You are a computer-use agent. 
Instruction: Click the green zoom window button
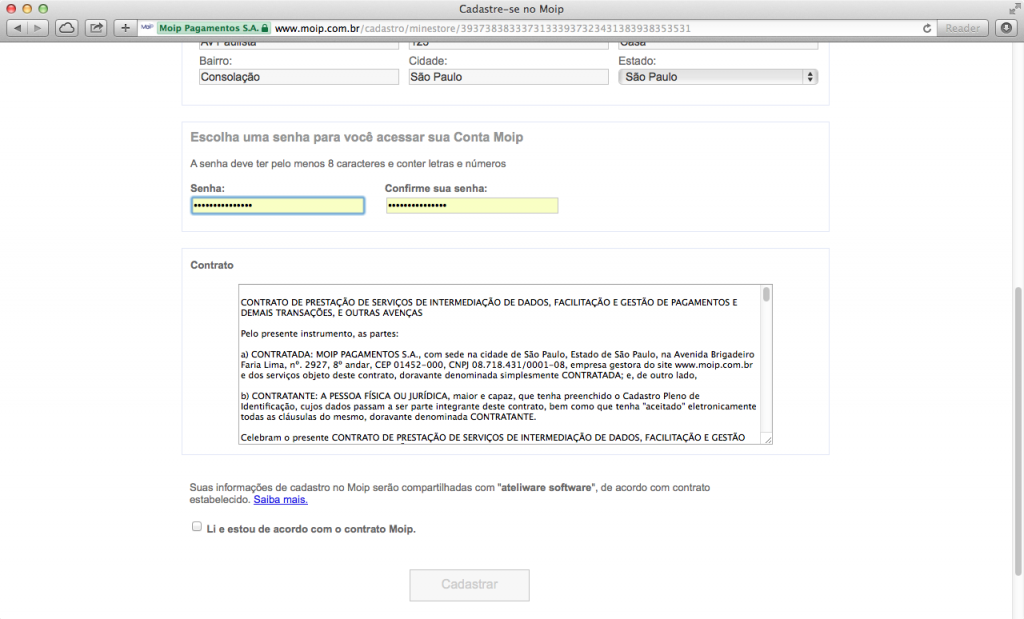(43, 8)
